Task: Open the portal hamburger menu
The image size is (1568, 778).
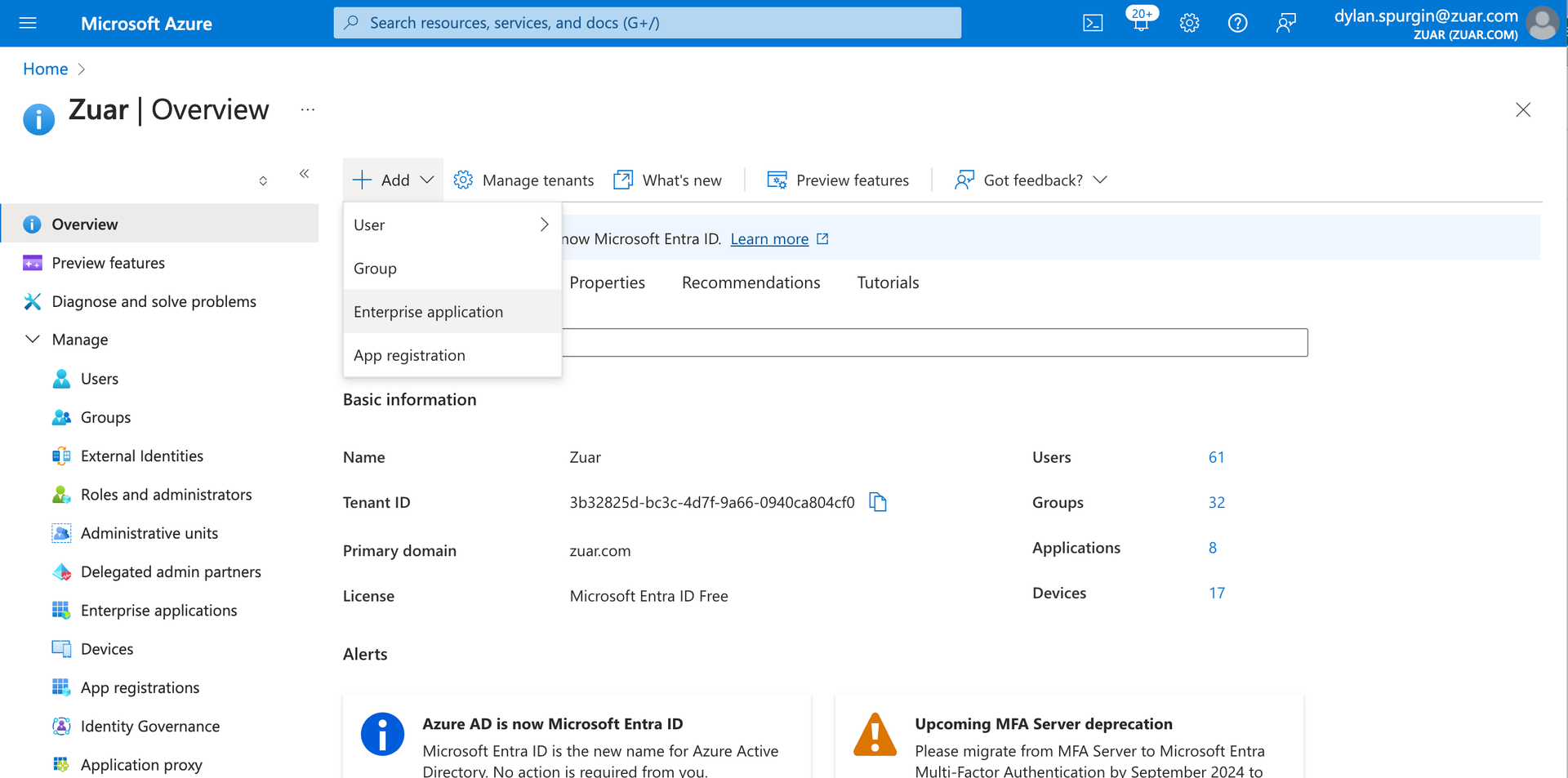Action: coord(28,23)
